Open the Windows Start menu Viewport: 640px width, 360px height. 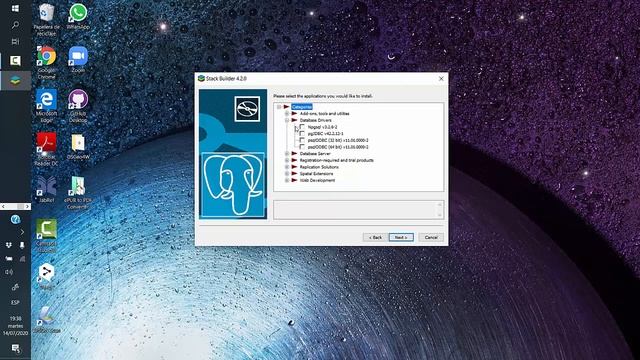(x=15, y=8)
